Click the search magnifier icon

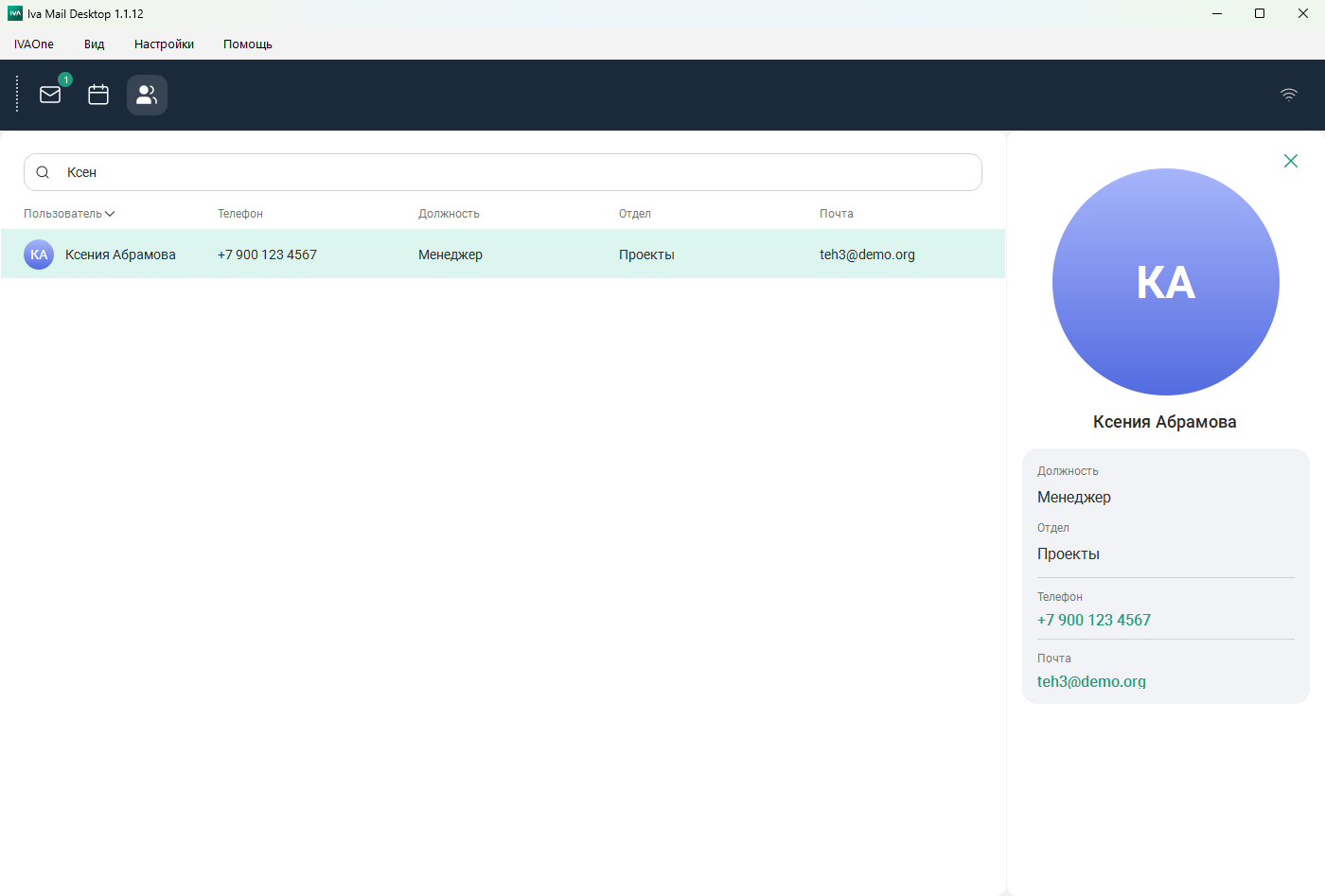(43, 172)
